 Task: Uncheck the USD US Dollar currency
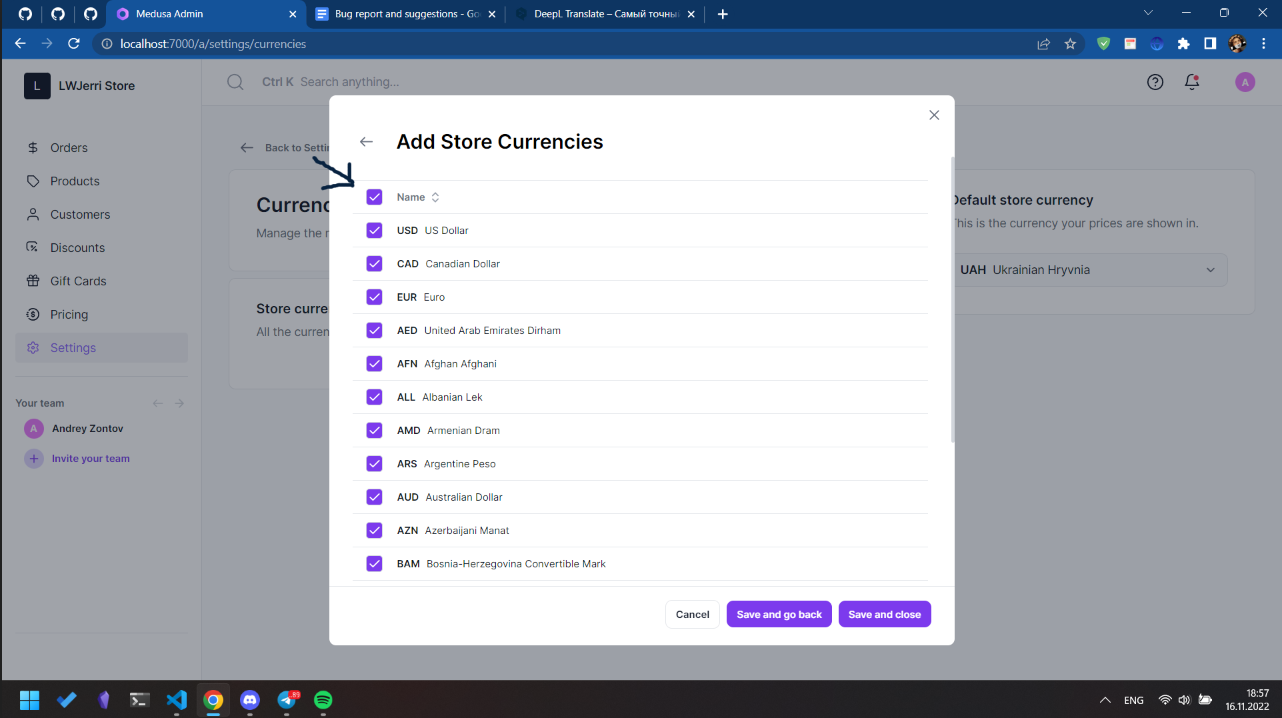[374, 230]
